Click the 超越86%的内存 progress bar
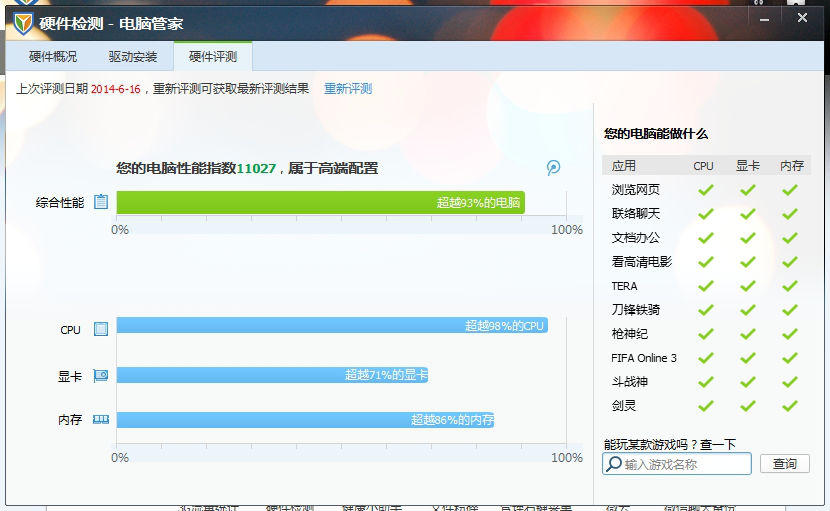 (305, 420)
